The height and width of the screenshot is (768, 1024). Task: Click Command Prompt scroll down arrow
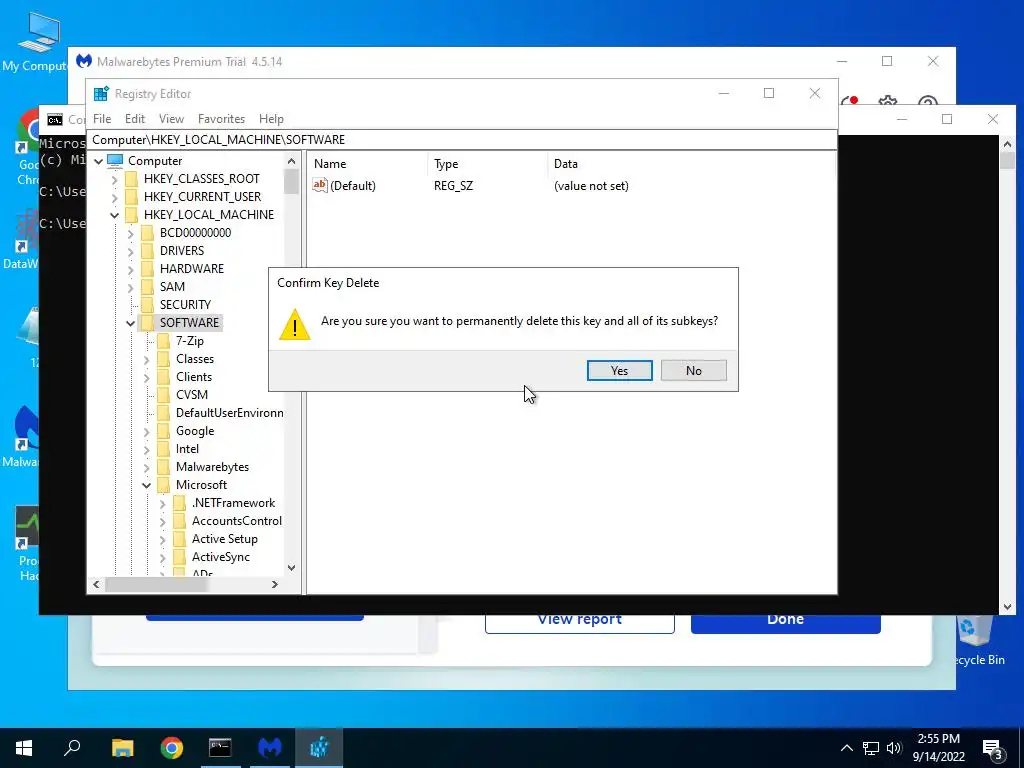(1007, 607)
